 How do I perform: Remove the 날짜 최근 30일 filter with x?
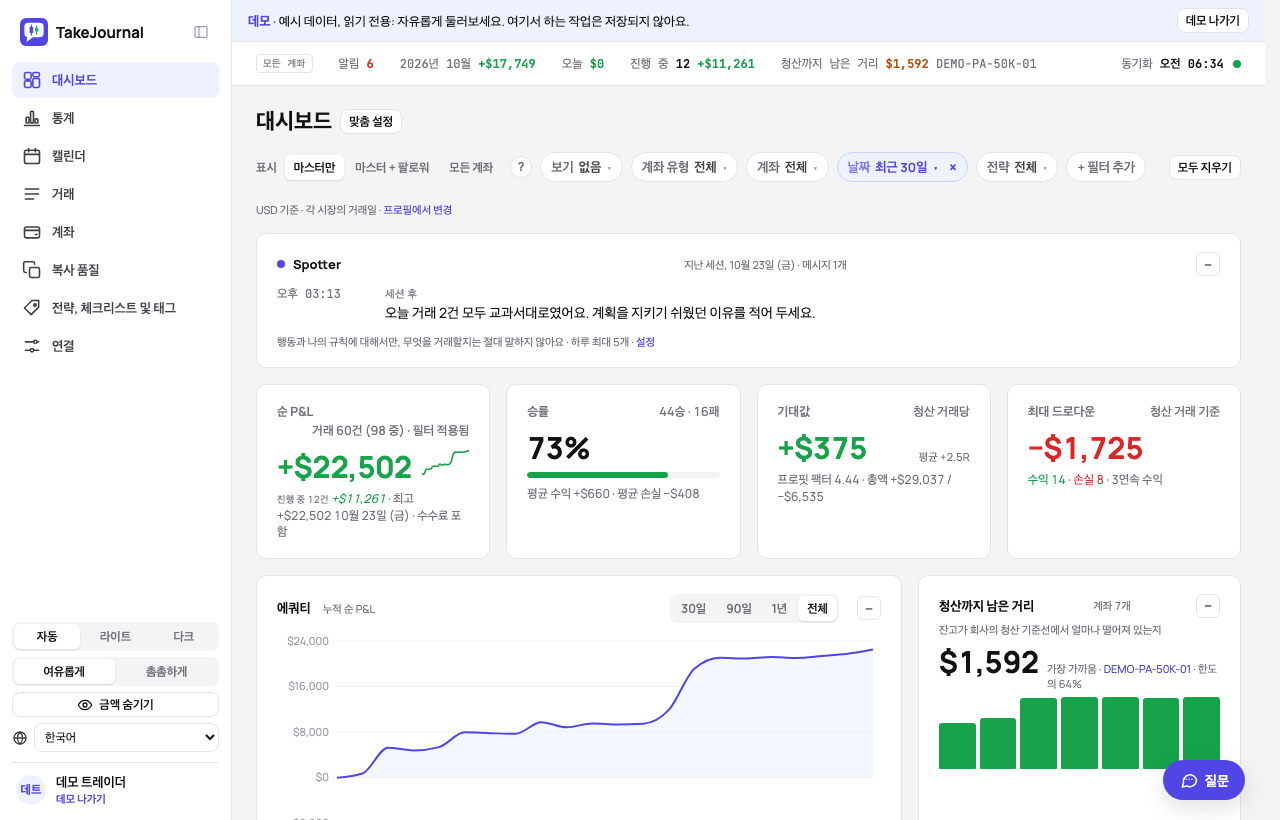point(953,167)
